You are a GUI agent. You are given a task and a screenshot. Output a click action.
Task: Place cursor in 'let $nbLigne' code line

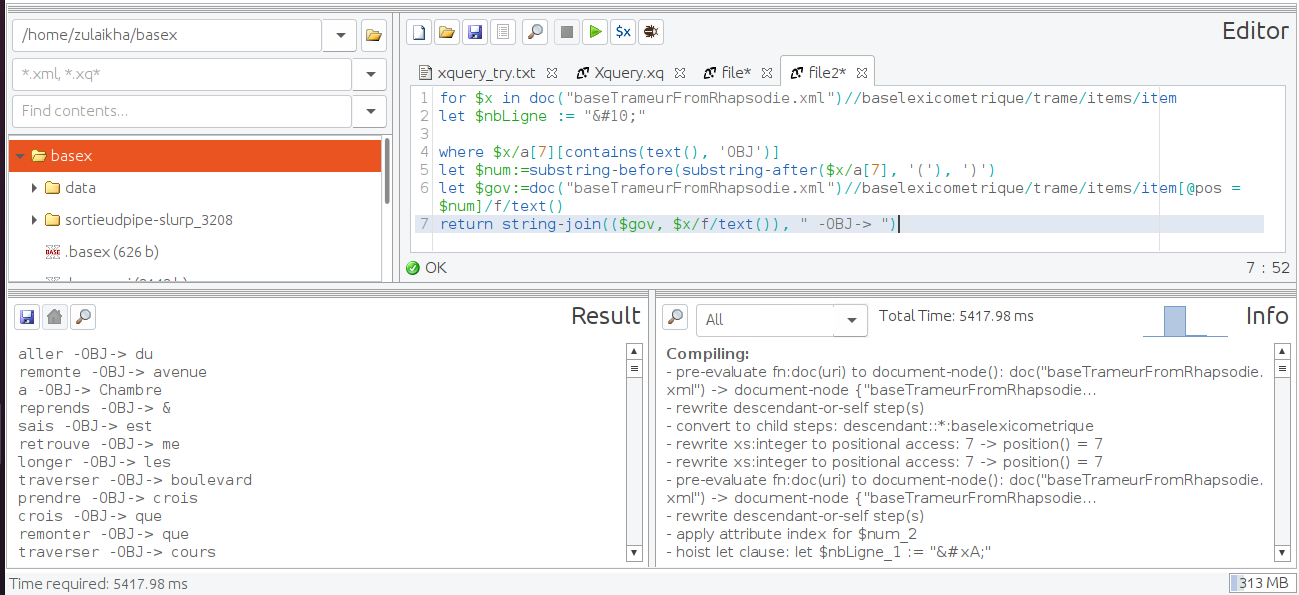(x=543, y=116)
